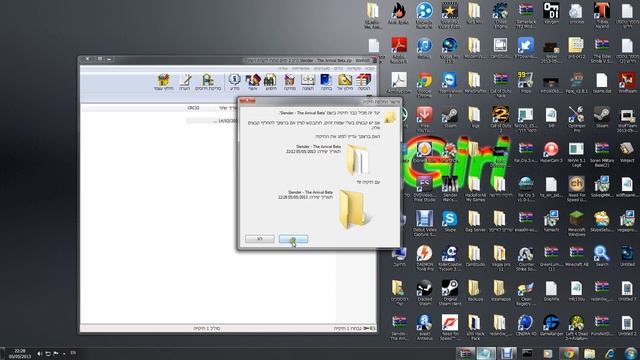Confirm folder replace with the highlighted Yes button
The width and height of the screenshot is (640, 360).
pyautogui.click(x=293, y=239)
